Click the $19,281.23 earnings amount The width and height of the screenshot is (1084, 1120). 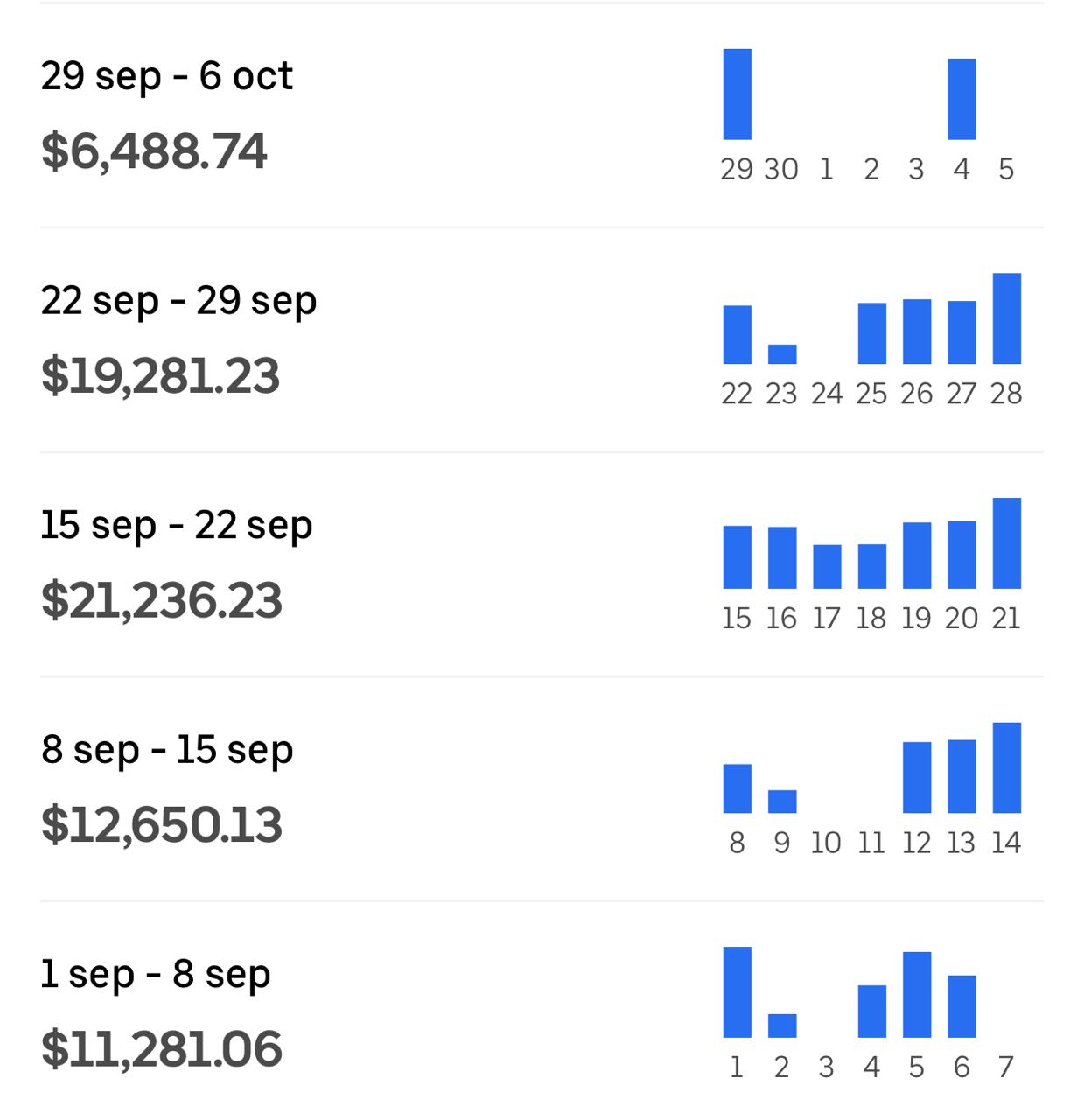tap(160, 375)
